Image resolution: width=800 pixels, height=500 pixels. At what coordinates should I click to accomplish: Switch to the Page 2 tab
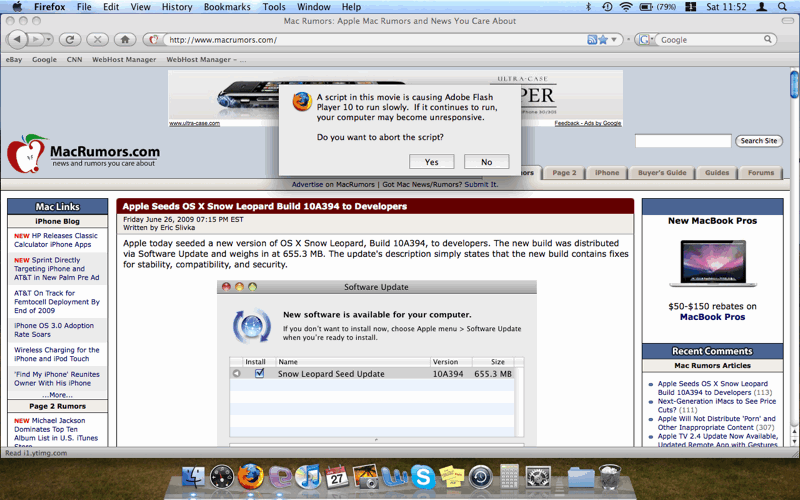click(564, 172)
